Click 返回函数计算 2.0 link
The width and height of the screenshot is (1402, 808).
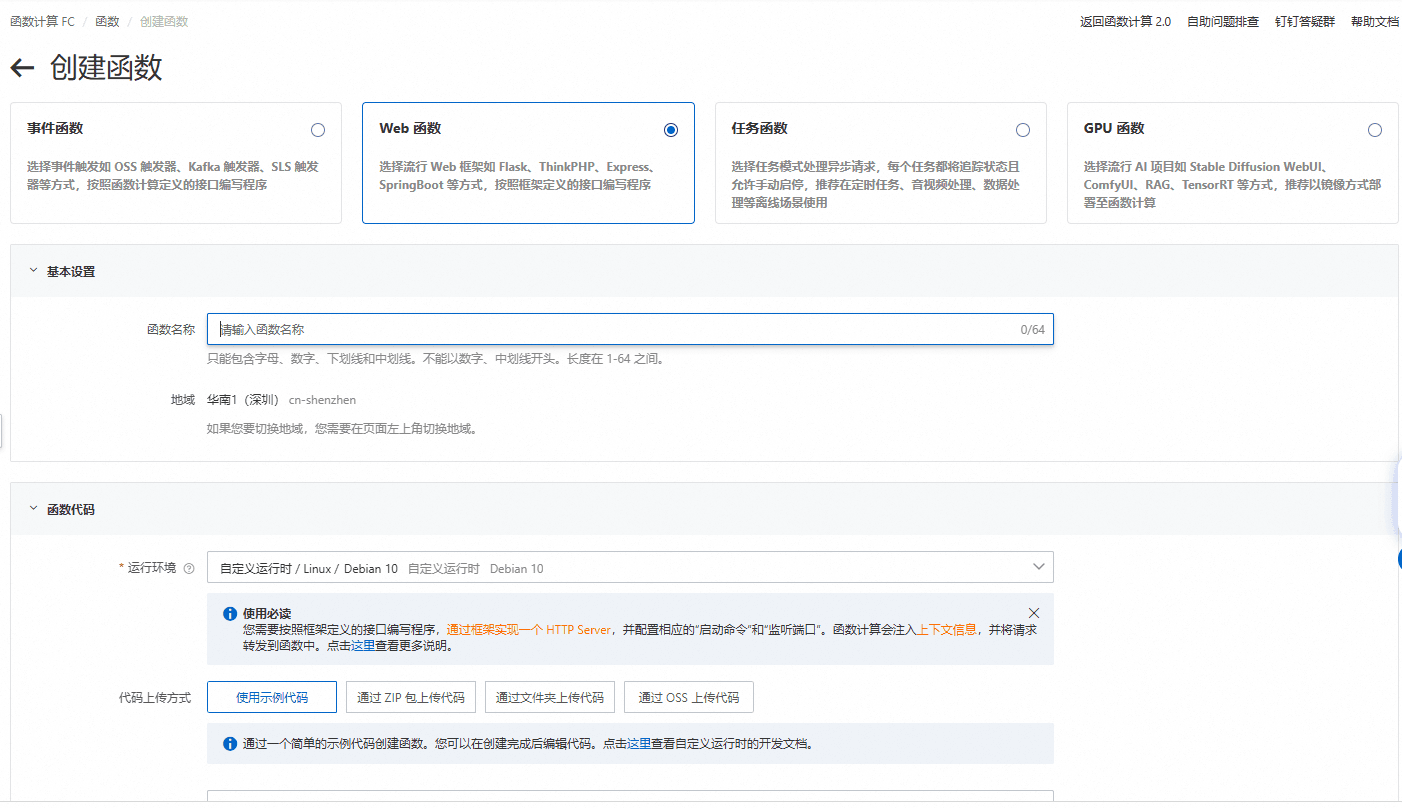1125,22
